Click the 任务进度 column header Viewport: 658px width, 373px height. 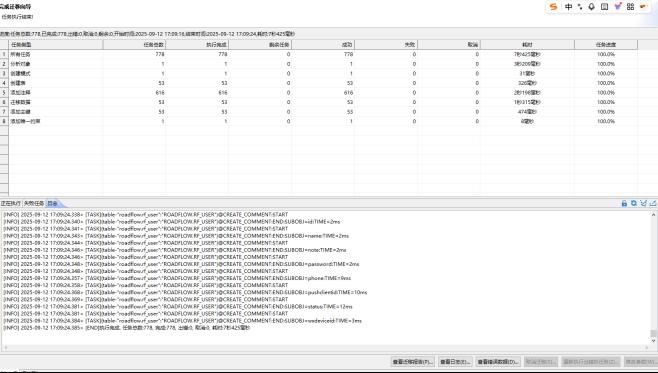tap(606, 44)
